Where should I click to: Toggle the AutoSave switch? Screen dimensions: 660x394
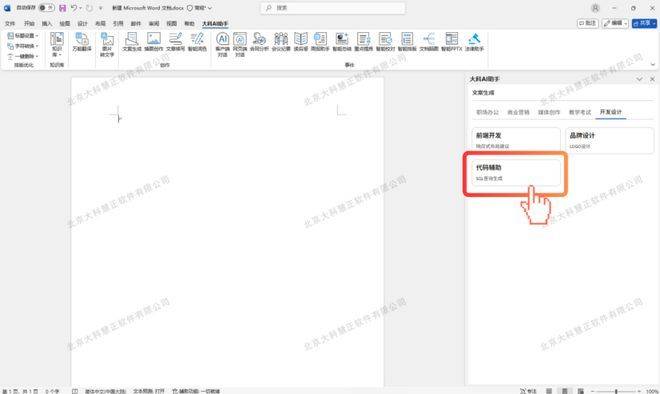coord(46,8)
